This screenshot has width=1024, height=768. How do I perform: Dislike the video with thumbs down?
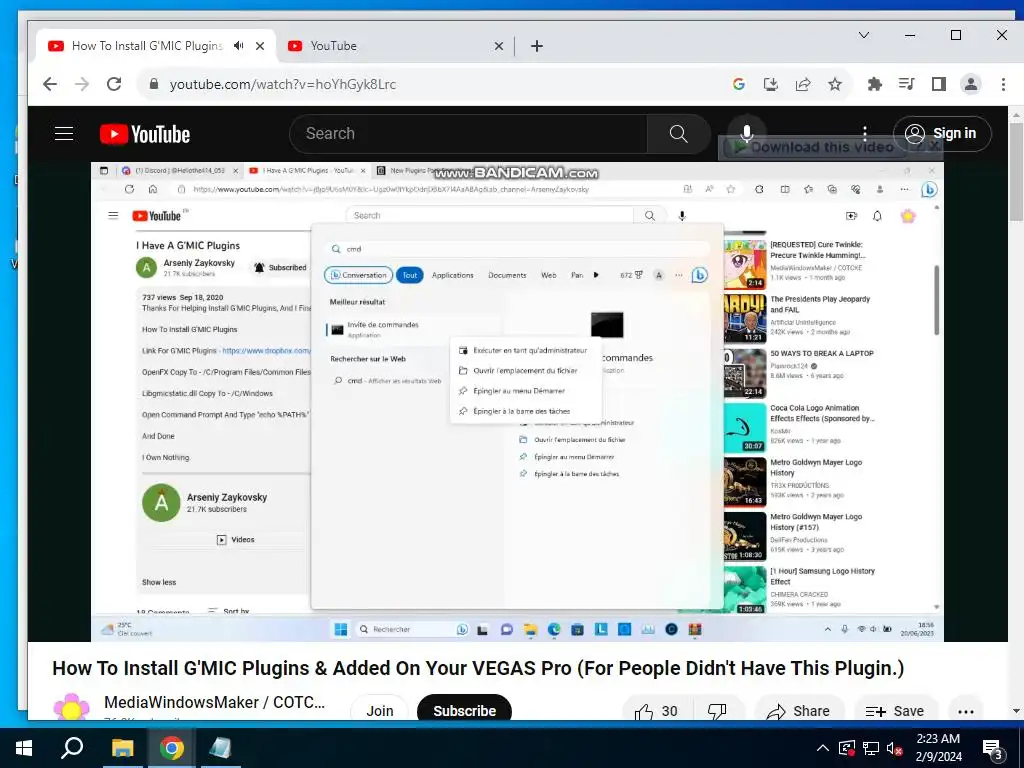[x=717, y=711]
